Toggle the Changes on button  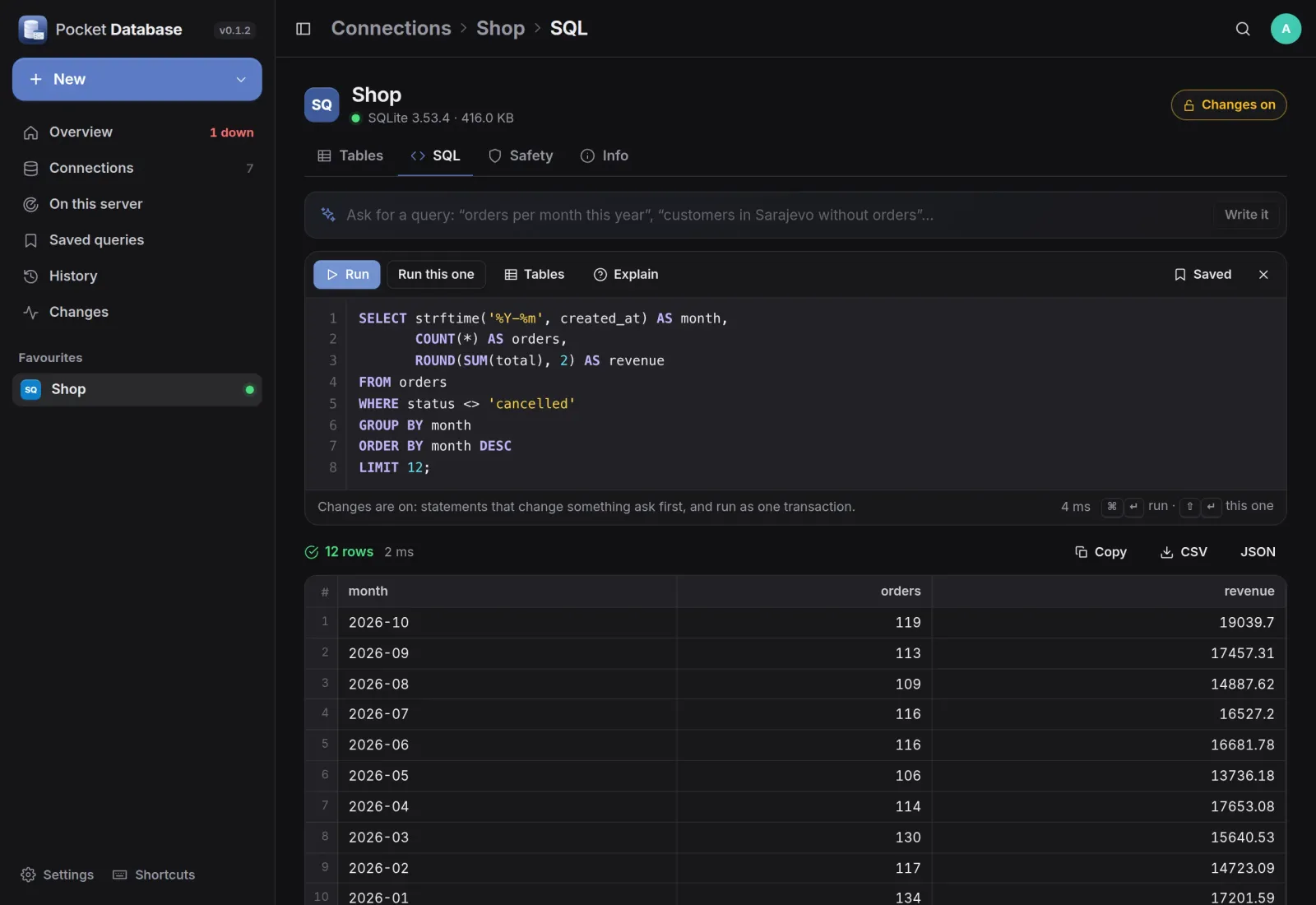[x=1229, y=105]
